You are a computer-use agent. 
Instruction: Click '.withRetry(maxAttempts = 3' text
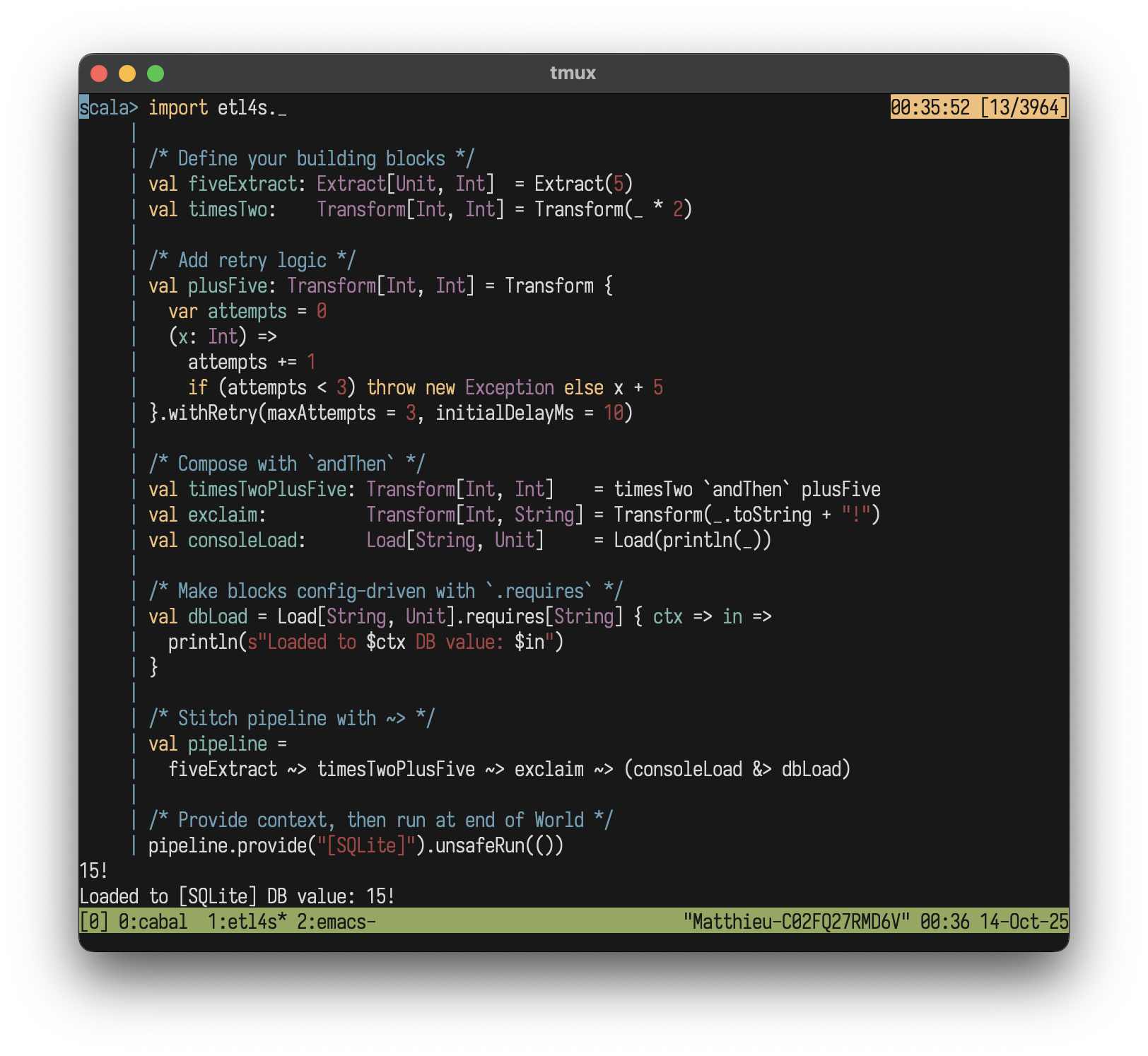pos(287,413)
